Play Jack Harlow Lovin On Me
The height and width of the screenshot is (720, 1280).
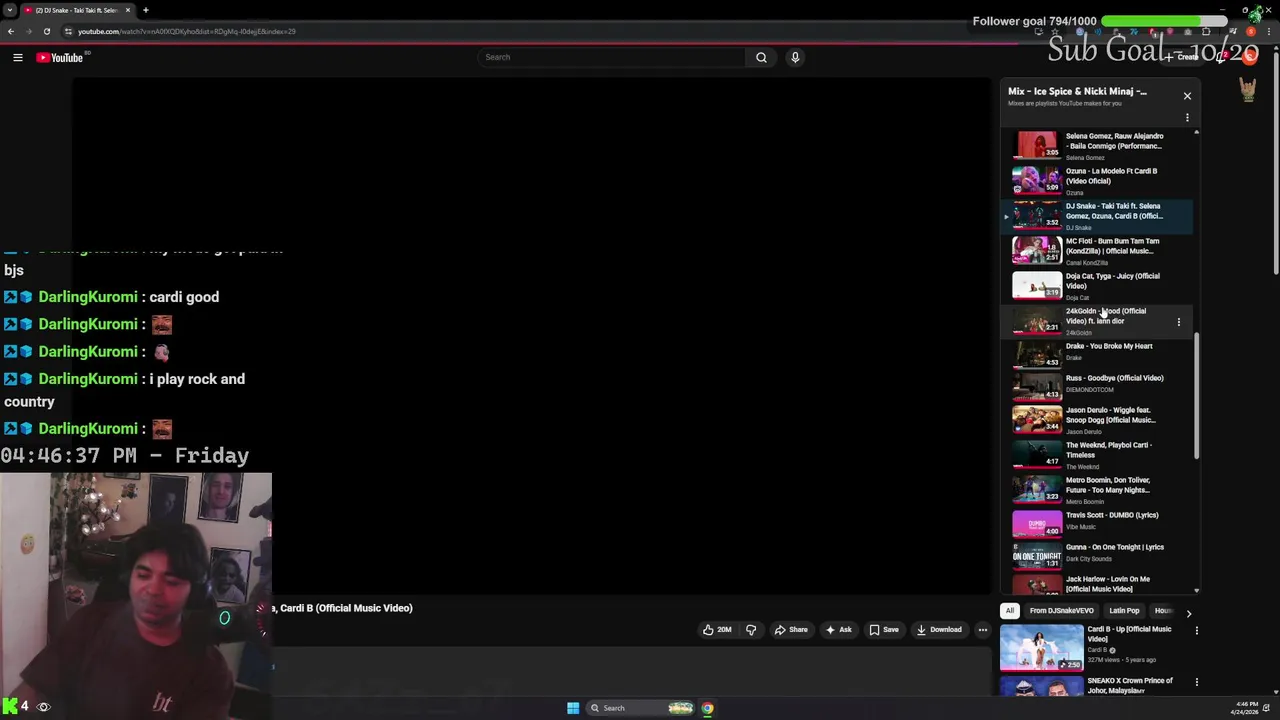[x=1097, y=584]
